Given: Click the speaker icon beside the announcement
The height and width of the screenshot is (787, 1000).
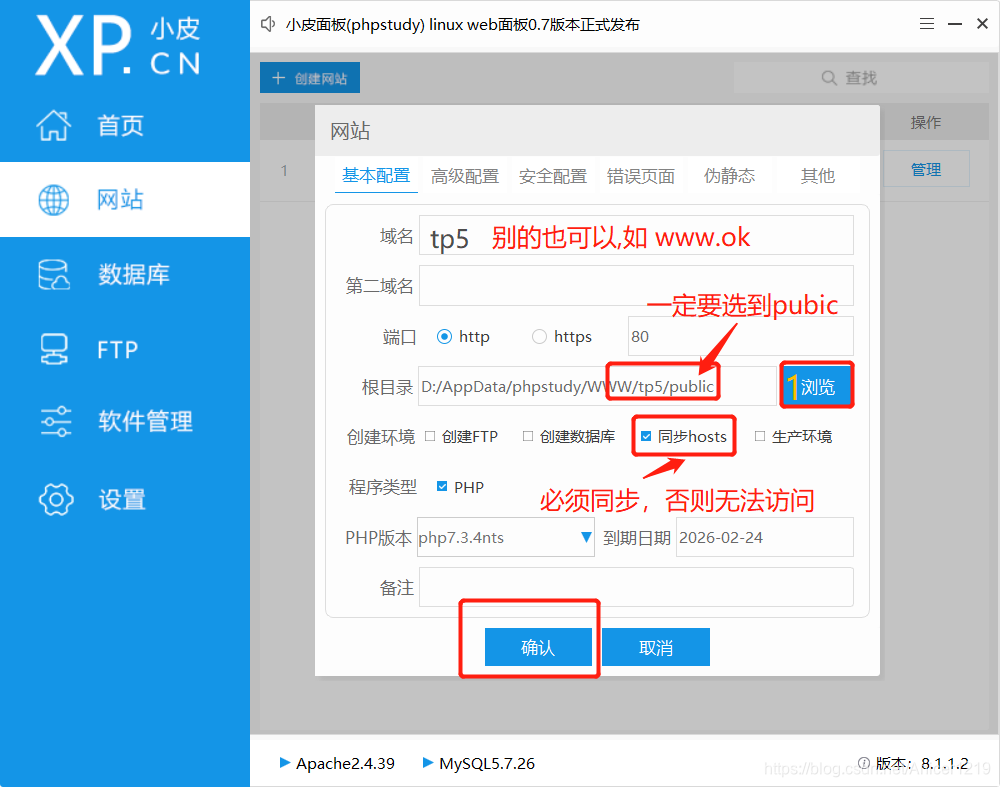Looking at the screenshot, I should coord(268,24).
